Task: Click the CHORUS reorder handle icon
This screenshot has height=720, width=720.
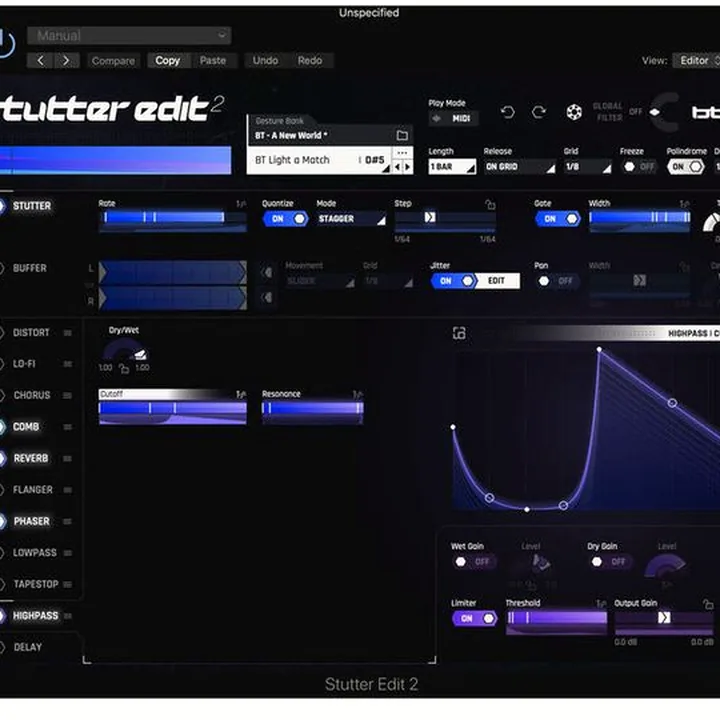Action: [x=68, y=395]
